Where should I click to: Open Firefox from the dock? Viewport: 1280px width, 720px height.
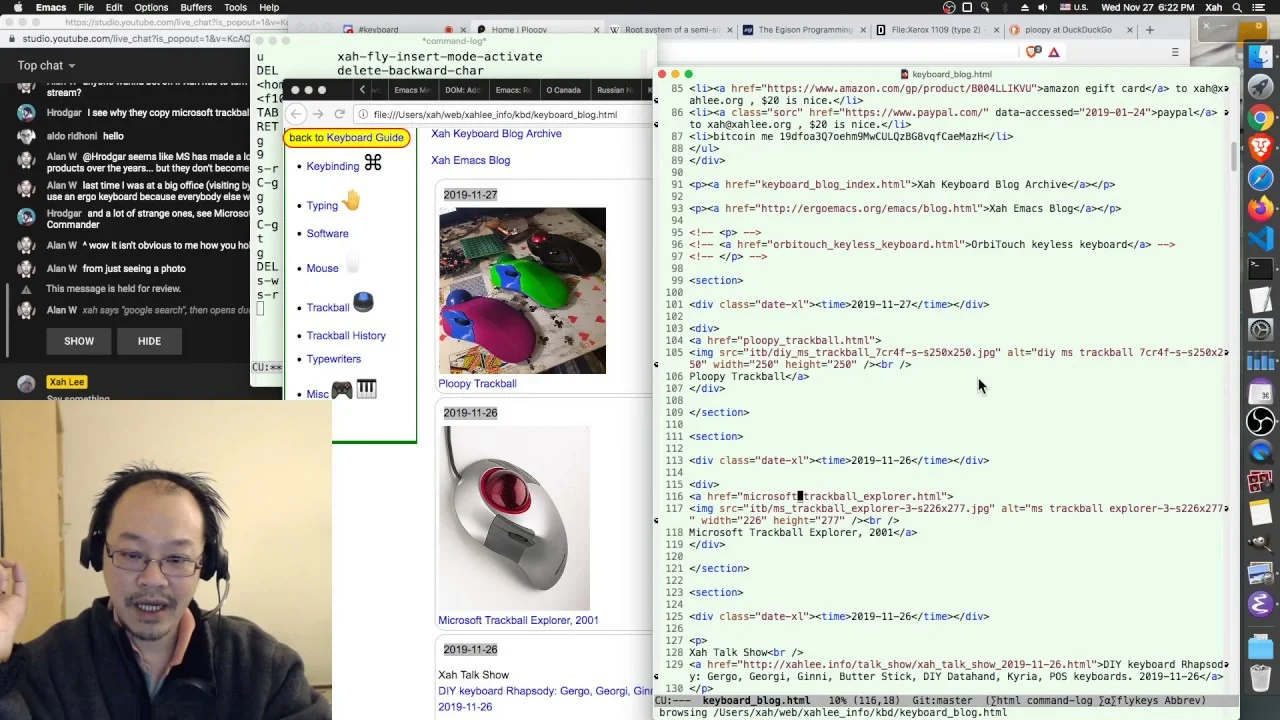[1261, 209]
